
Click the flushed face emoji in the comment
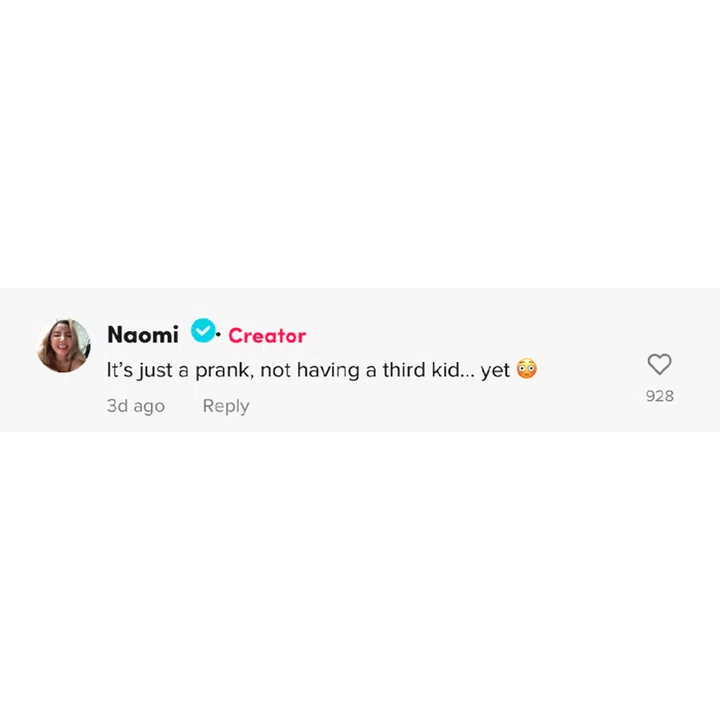click(x=527, y=370)
